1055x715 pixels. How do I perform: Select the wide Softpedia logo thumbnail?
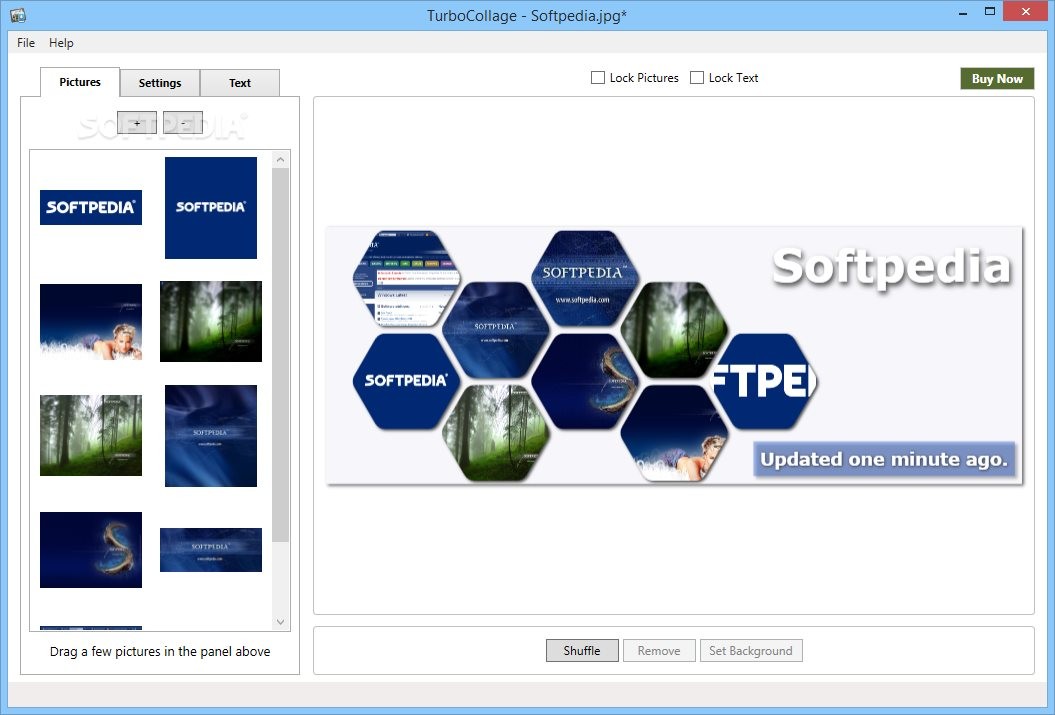tap(91, 207)
